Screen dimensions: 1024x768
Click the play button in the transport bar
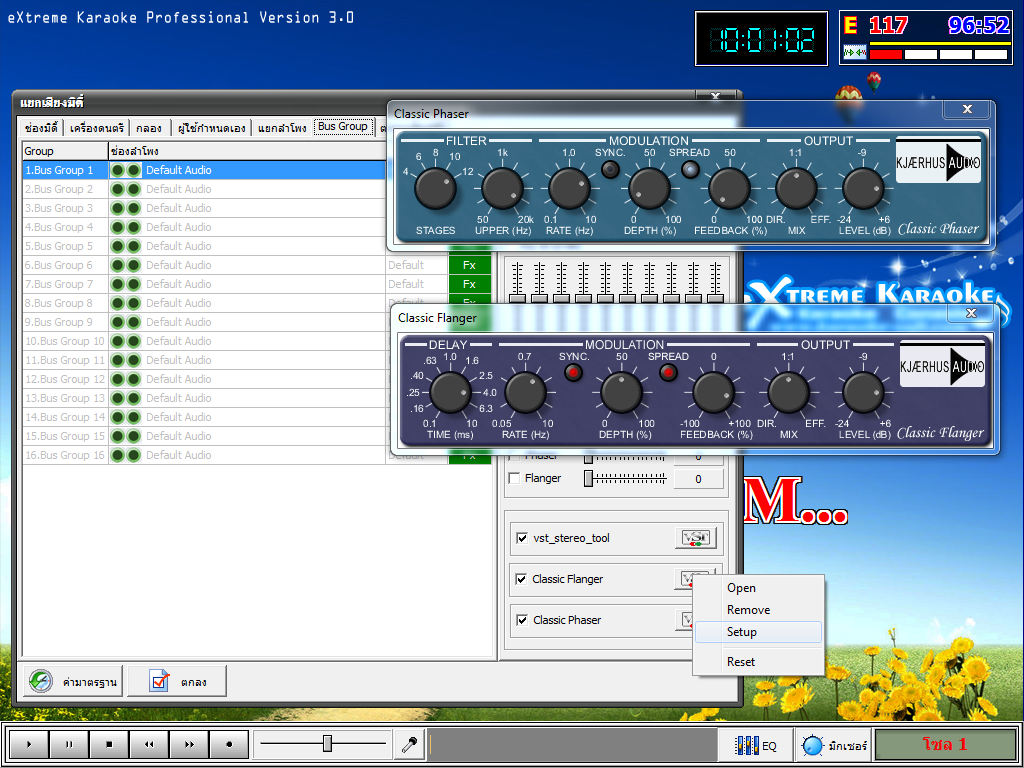tap(29, 744)
